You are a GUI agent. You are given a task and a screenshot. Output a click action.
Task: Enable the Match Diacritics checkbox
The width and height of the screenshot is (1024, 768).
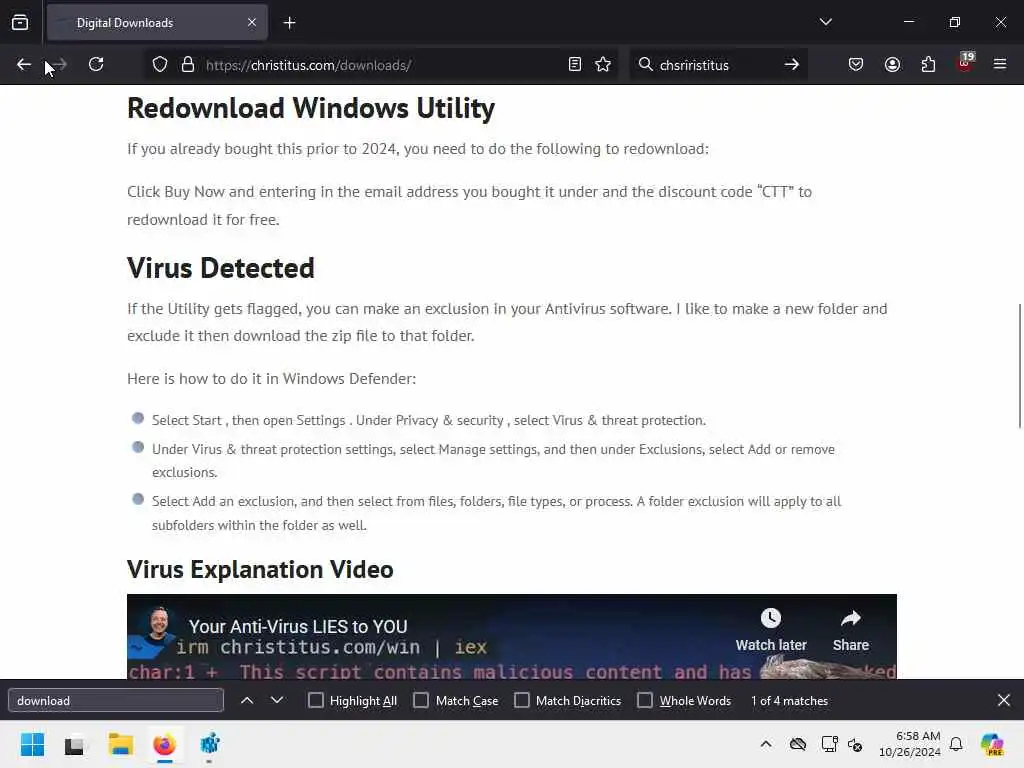pyautogui.click(x=522, y=700)
